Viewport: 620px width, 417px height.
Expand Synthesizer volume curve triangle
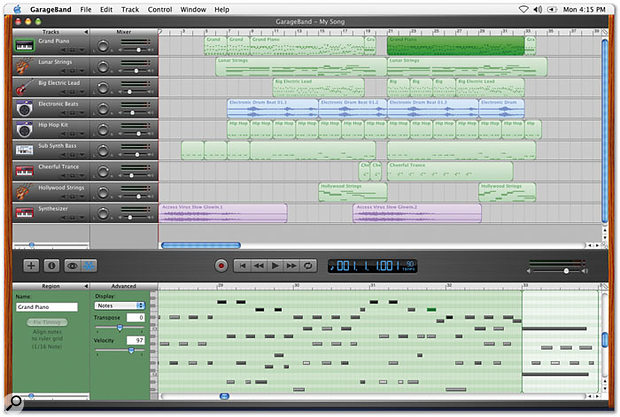(82, 218)
